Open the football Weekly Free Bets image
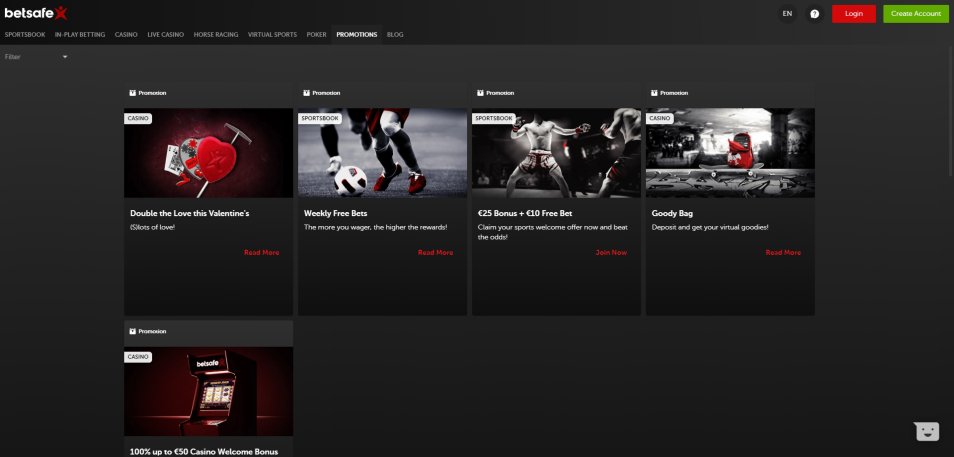Image resolution: width=954 pixels, height=457 pixels. [x=383, y=153]
